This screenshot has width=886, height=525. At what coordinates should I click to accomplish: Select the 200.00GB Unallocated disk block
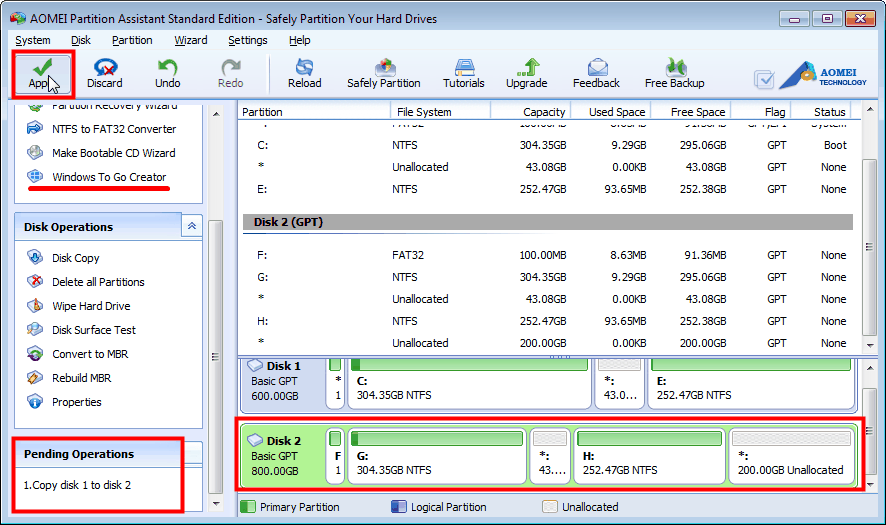(791, 456)
